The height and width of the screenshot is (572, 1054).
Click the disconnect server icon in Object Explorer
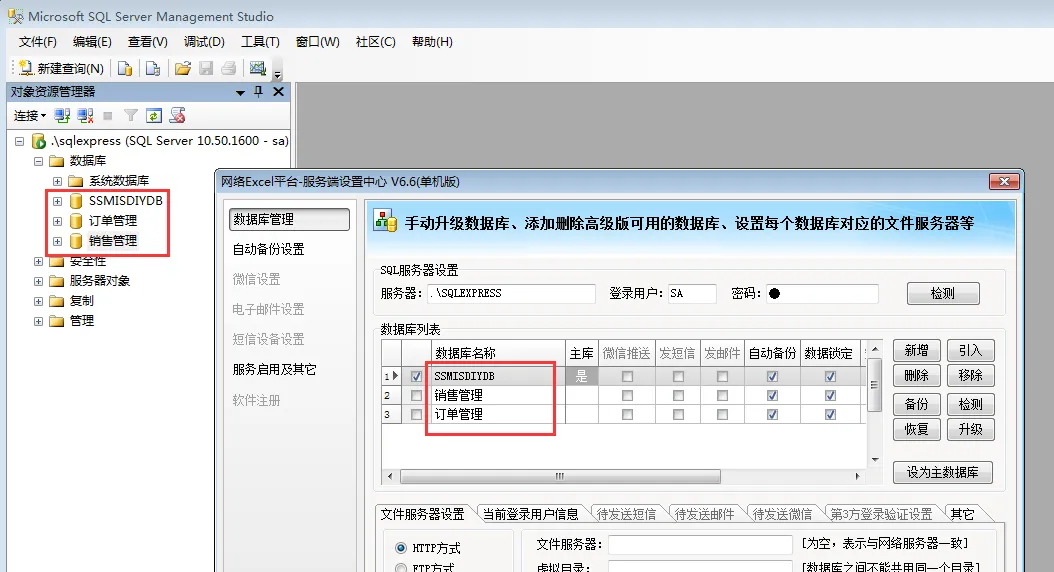[x=85, y=116]
